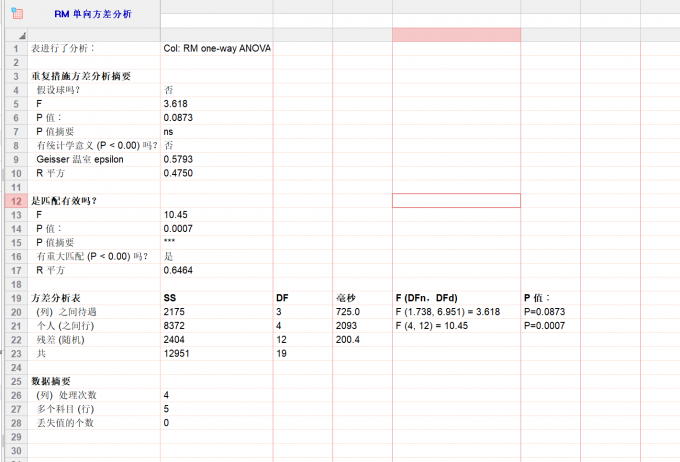
Task: Click matching F value 10.45
Action: pos(175,215)
